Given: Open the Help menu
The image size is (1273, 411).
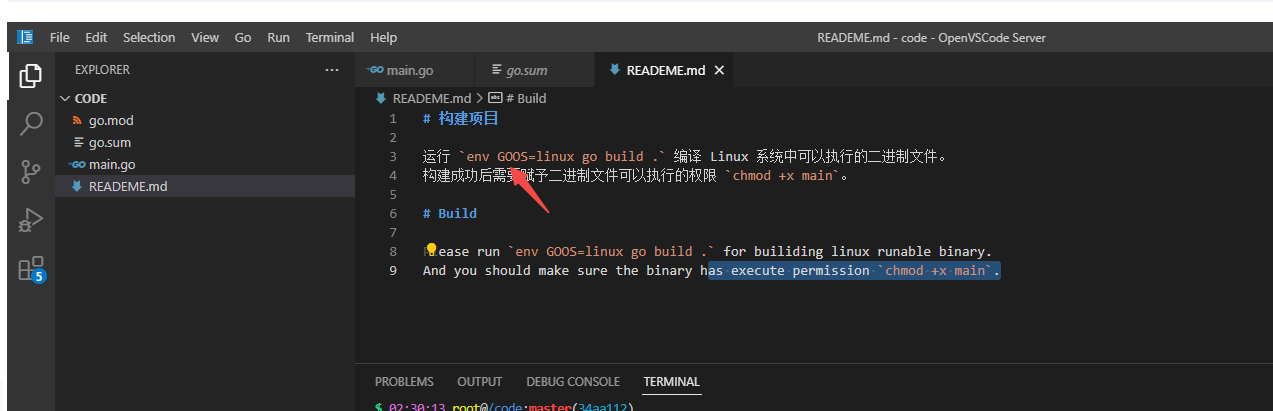Looking at the screenshot, I should (x=383, y=37).
